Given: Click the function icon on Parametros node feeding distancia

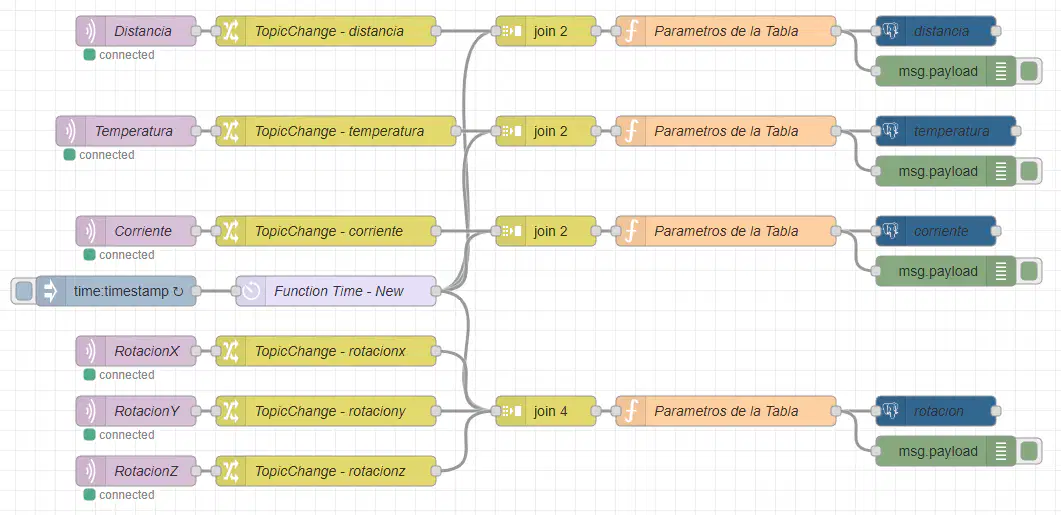Looking at the screenshot, I should click(x=631, y=31).
